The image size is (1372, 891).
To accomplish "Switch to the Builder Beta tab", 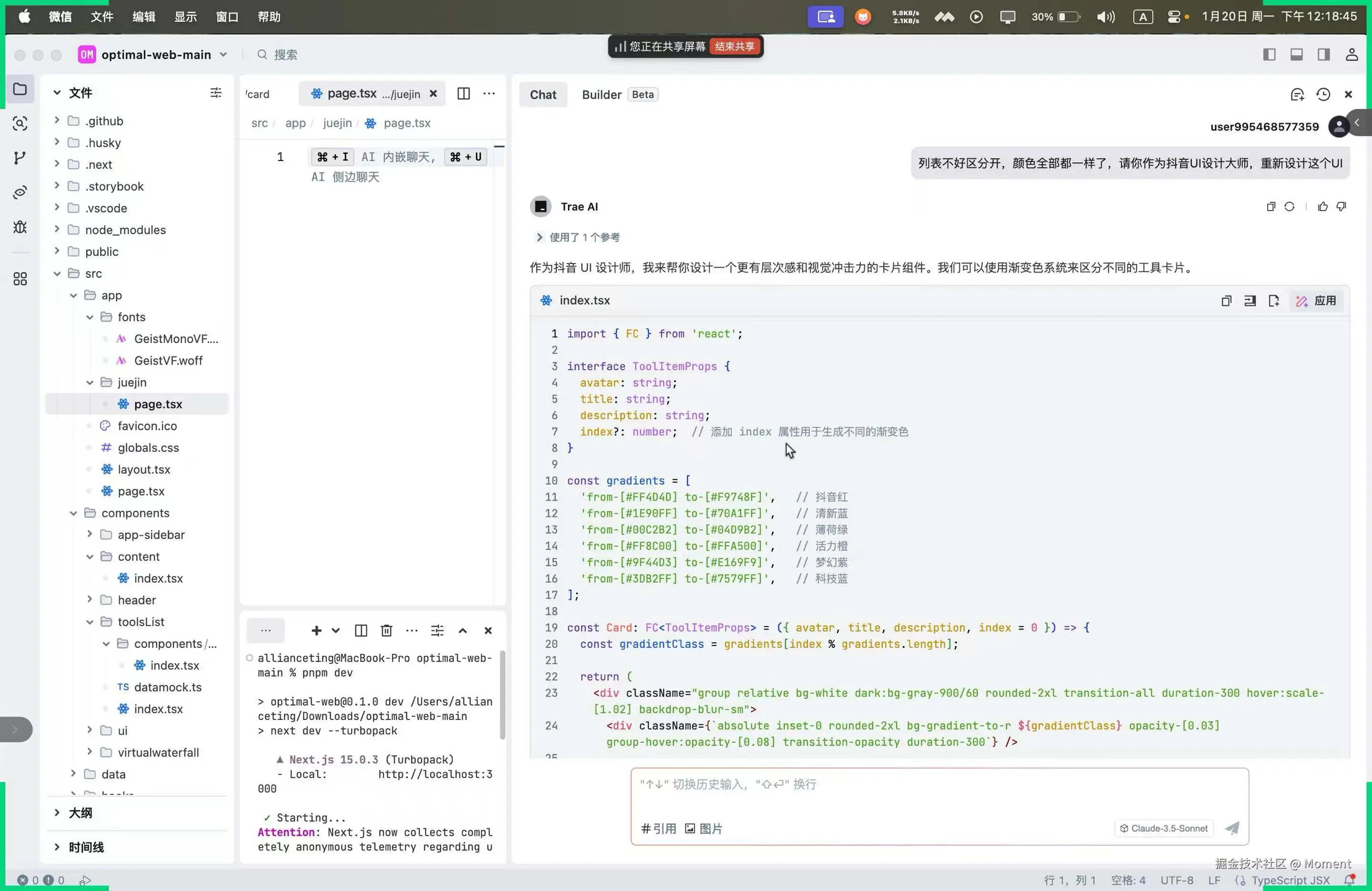I will tap(619, 94).
